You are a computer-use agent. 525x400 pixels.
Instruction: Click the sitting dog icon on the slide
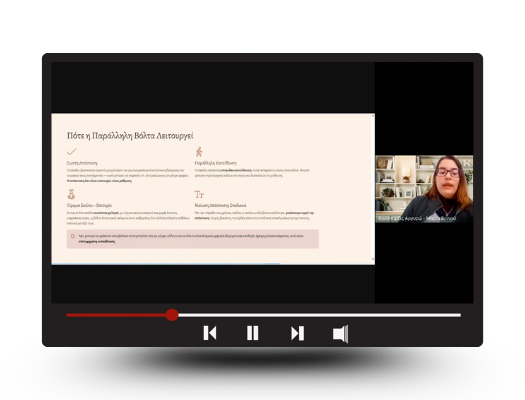pos(71,194)
